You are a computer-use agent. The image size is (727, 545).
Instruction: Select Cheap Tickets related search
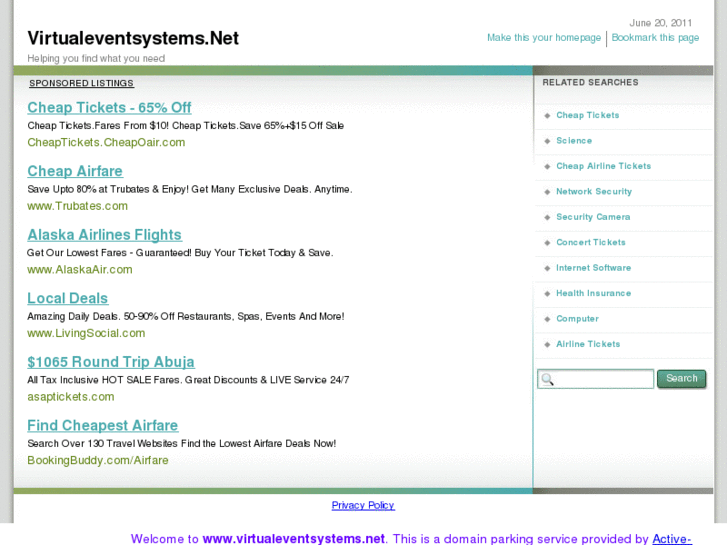point(587,115)
